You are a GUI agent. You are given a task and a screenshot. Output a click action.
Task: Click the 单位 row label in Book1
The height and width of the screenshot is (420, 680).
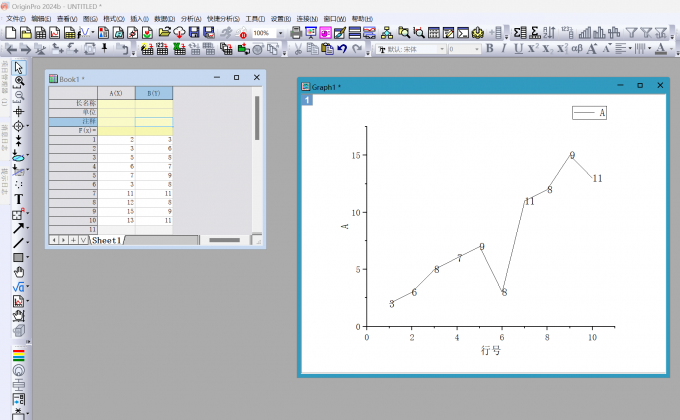click(x=73, y=112)
